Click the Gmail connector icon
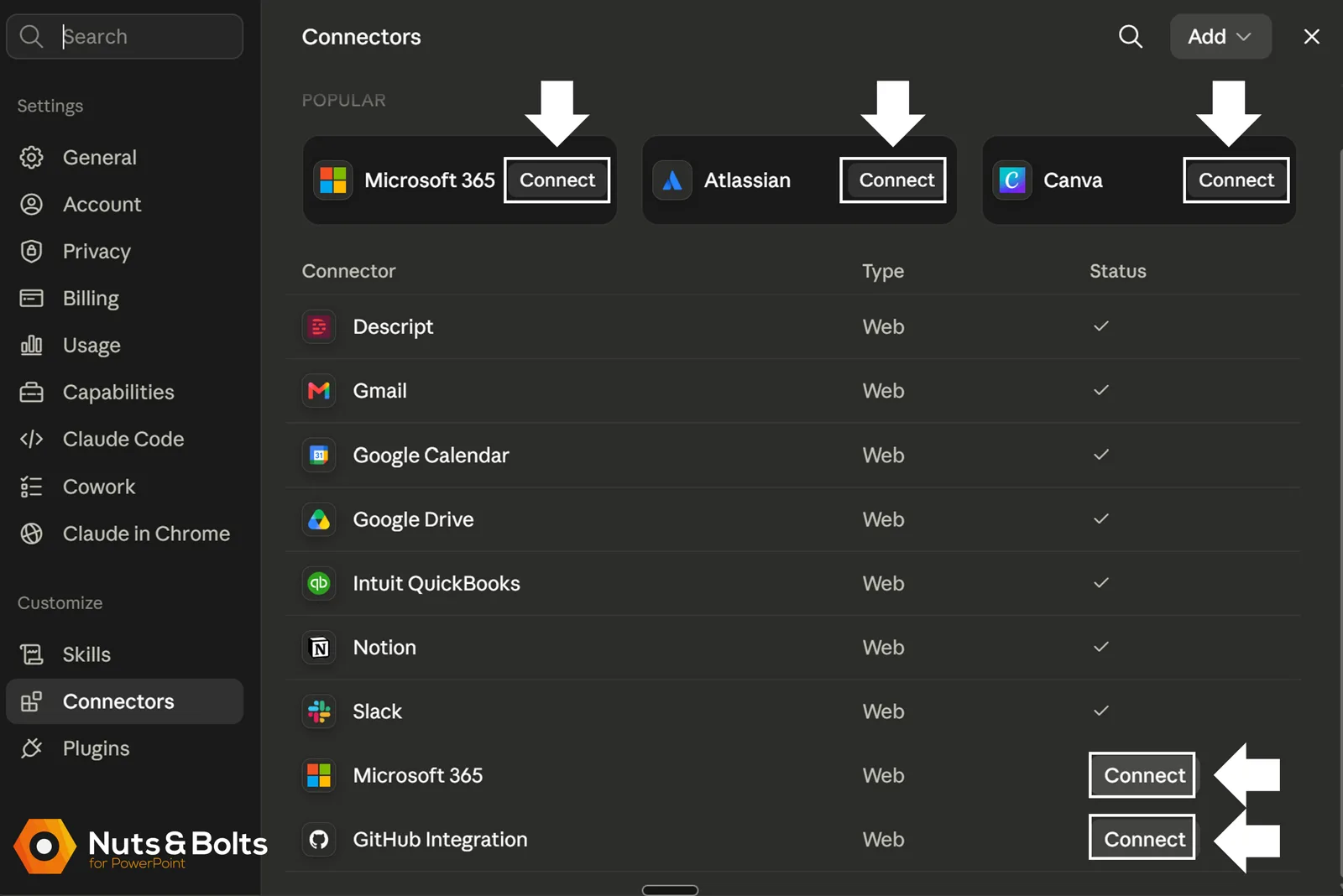This screenshot has width=1343, height=896. click(x=319, y=391)
